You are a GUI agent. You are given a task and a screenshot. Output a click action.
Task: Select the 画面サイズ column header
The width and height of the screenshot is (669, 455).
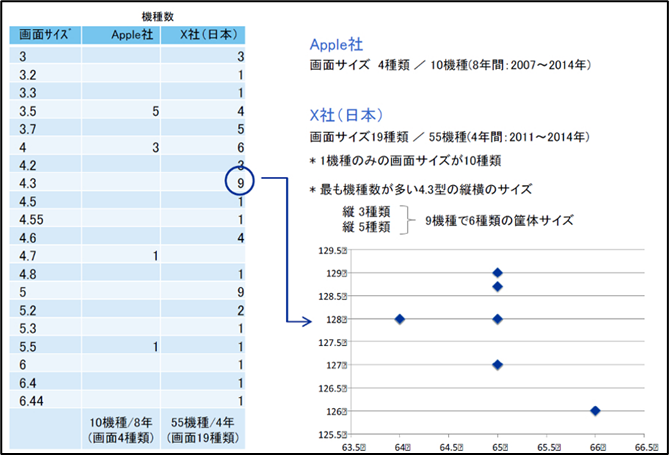point(45,35)
